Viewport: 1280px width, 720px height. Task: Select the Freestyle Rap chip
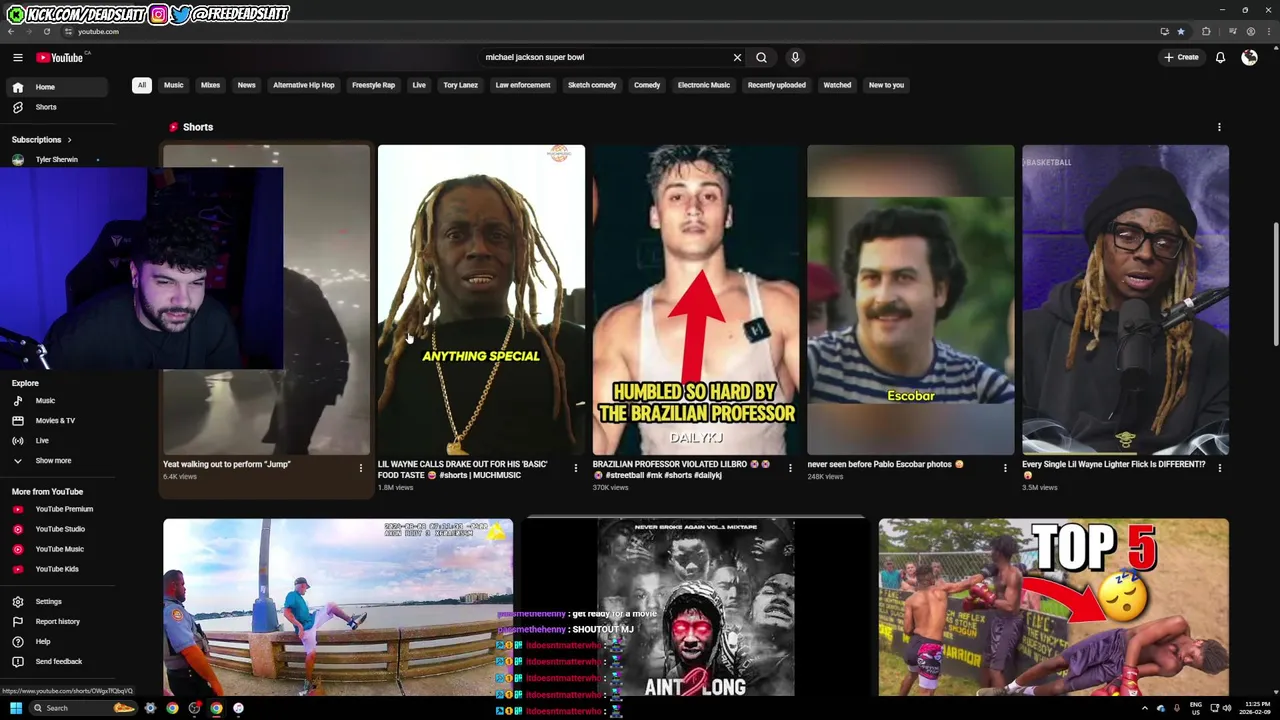[373, 85]
